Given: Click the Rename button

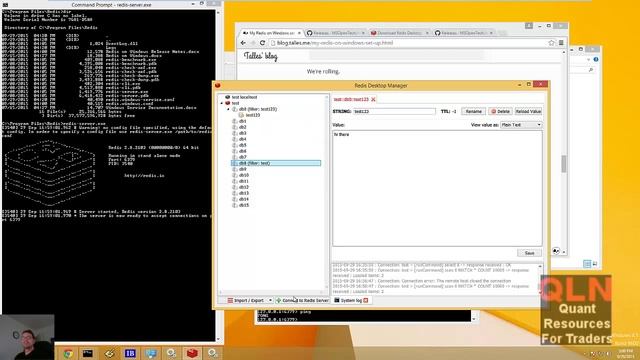Looking at the screenshot, I should (x=473, y=111).
